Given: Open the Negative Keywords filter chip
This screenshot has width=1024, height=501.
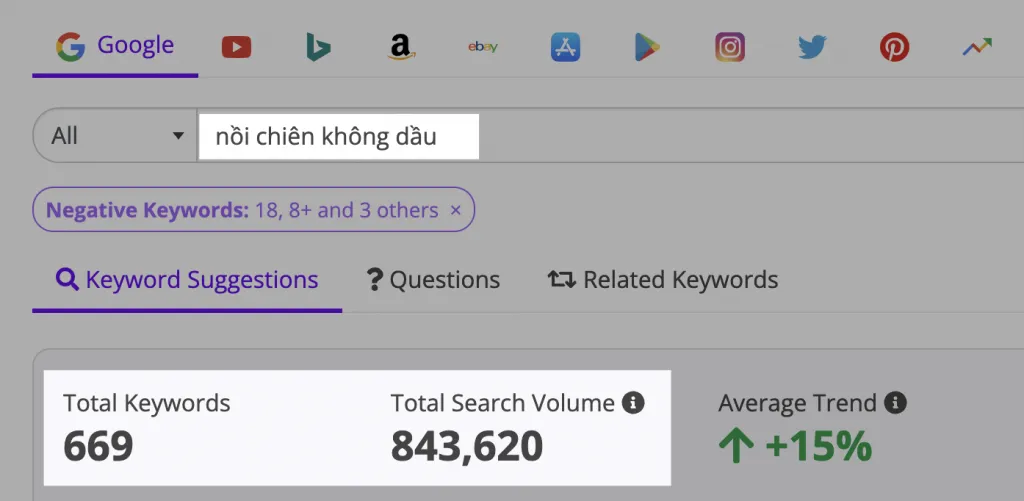Looking at the screenshot, I should tap(240, 210).
